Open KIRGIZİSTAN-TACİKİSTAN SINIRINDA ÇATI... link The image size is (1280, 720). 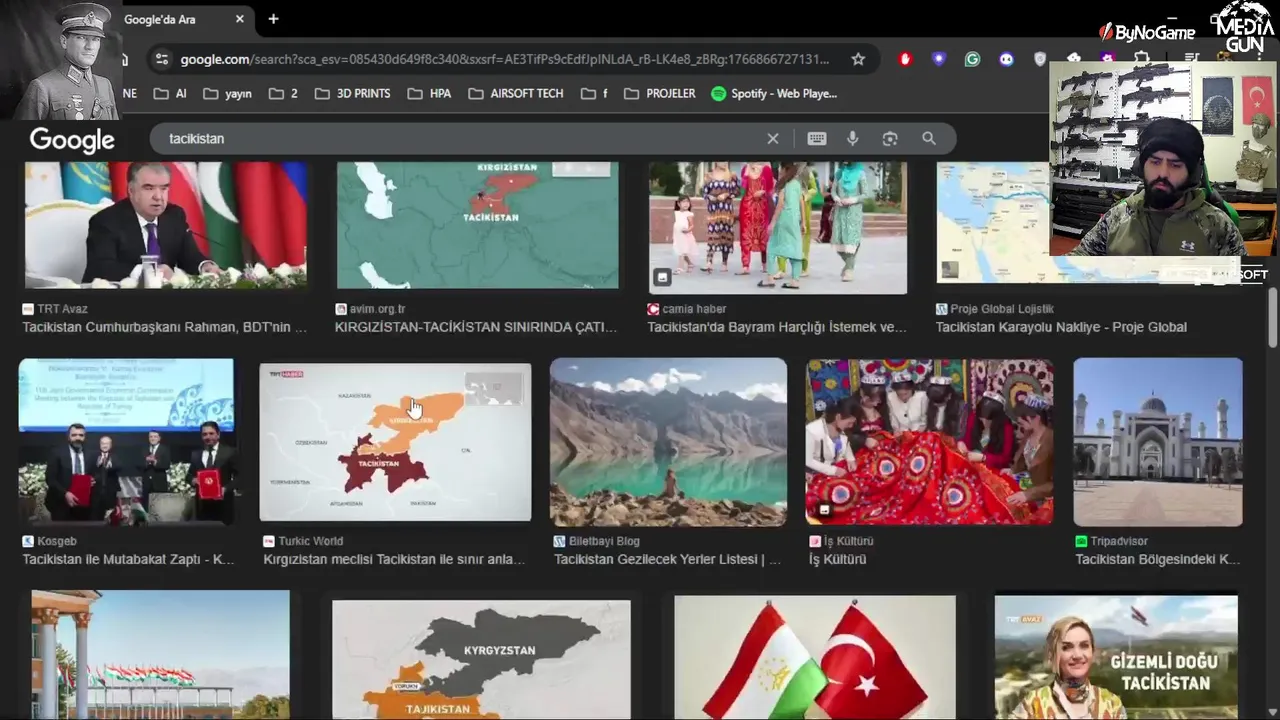click(476, 327)
